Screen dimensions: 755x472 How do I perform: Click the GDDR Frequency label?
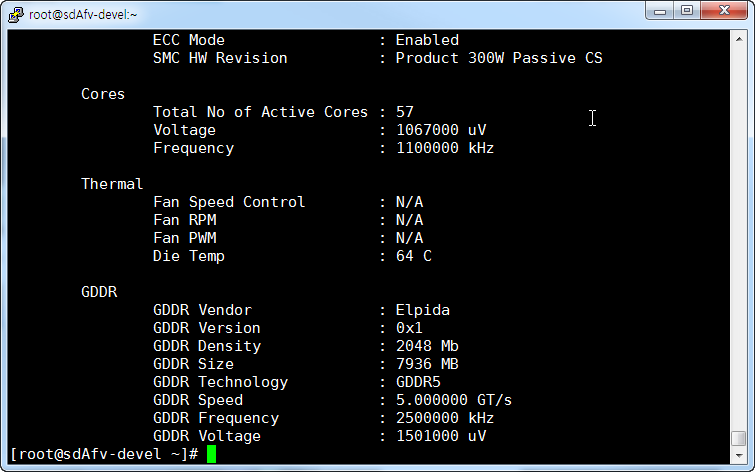(x=216, y=418)
